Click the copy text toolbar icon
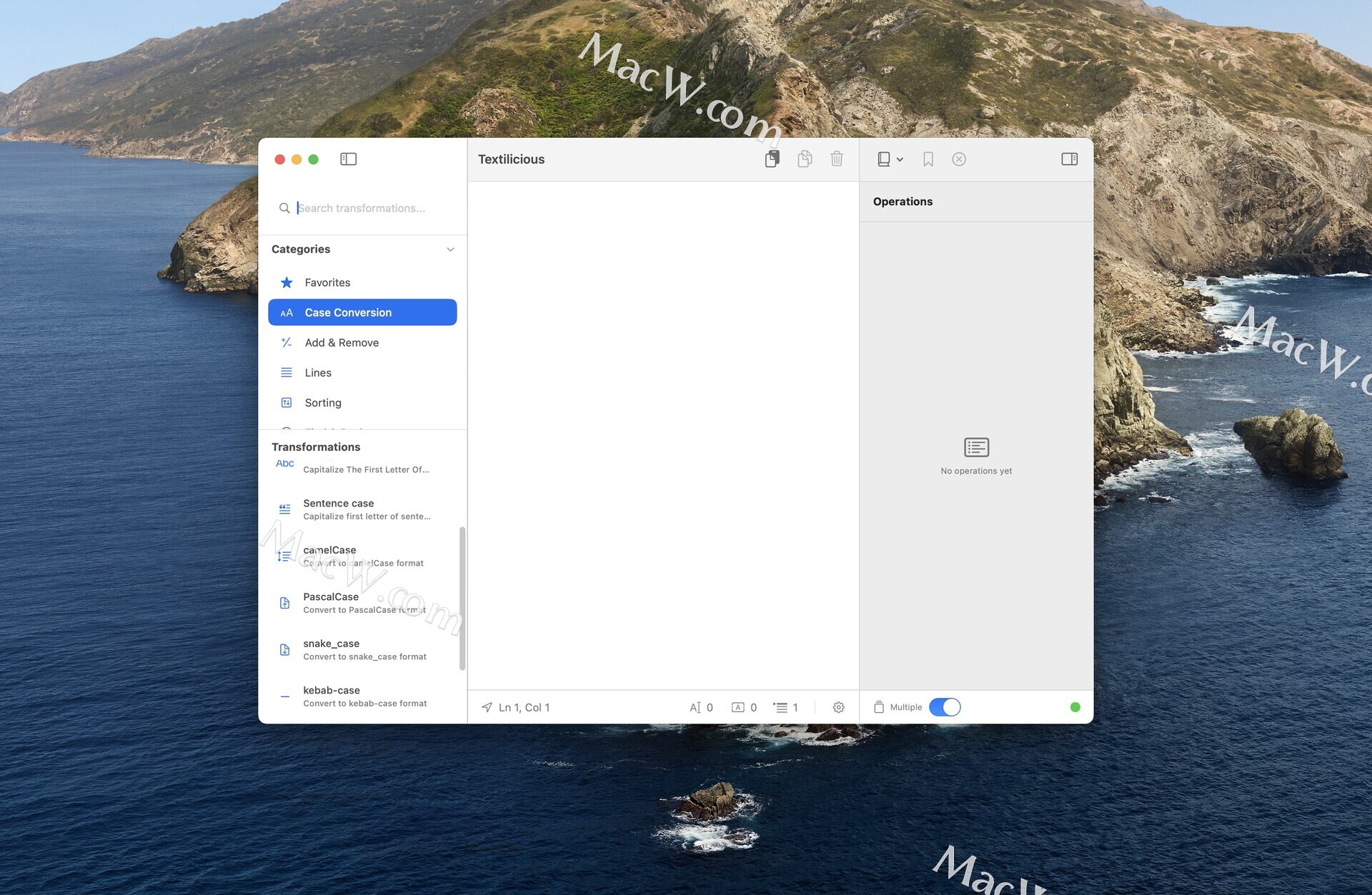The image size is (1372, 895). click(805, 159)
